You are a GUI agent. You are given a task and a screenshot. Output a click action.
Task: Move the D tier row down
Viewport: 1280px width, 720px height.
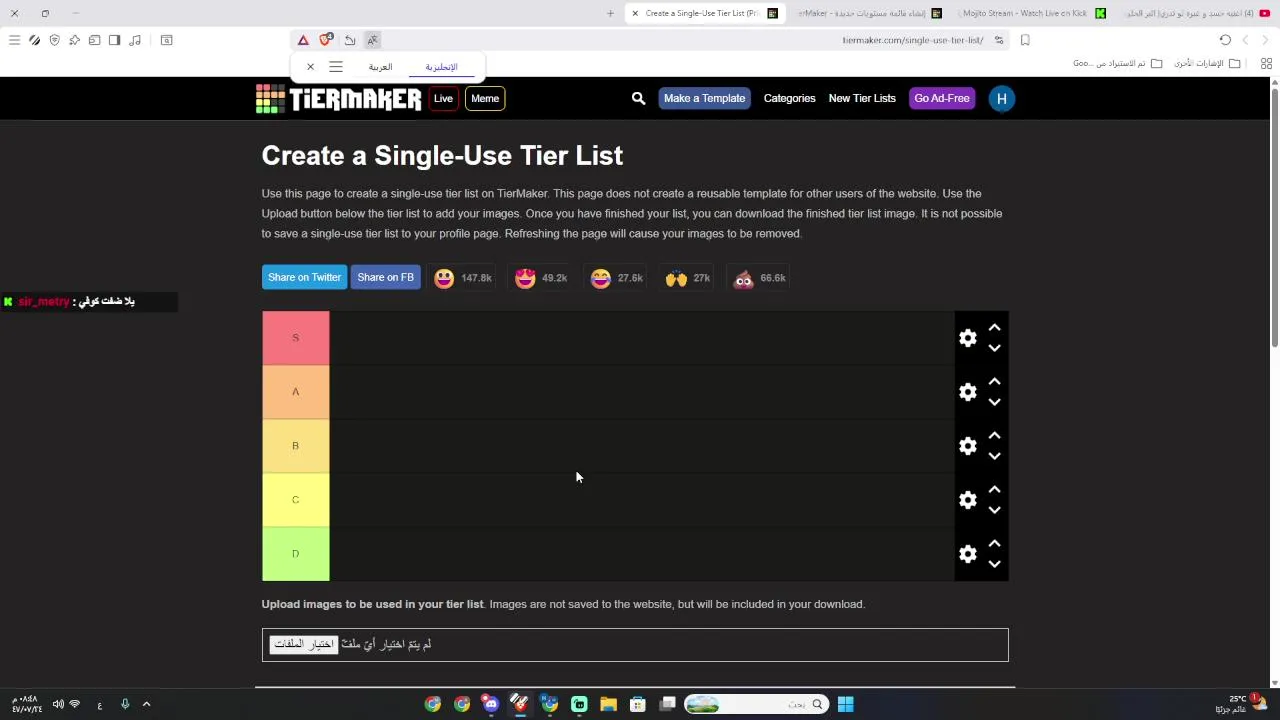coord(994,564)
